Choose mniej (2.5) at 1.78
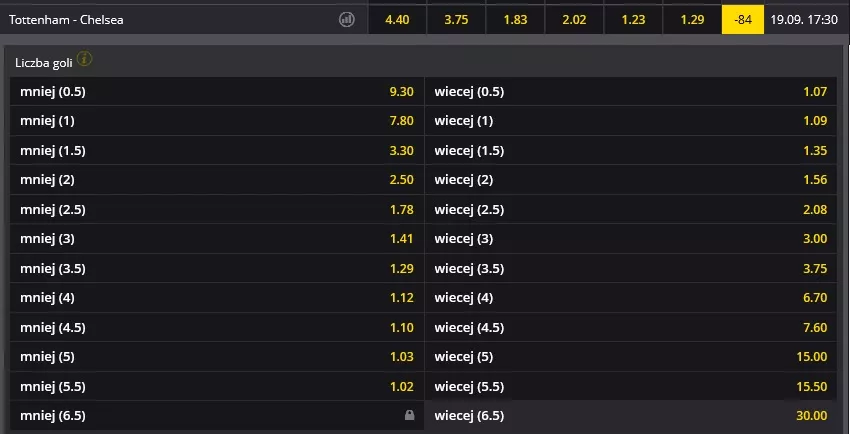Screen dimensions: 850x434 [x=217, y=210]
